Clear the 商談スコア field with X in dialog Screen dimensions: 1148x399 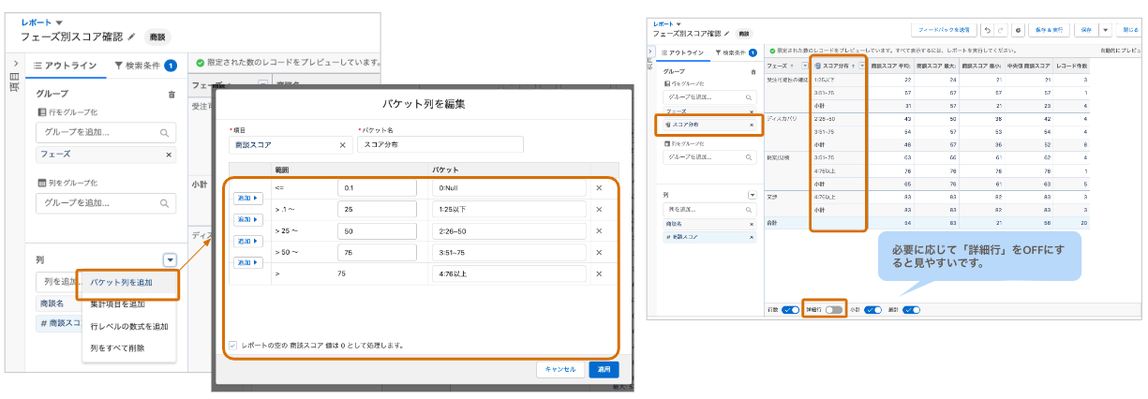pos(342,145)
